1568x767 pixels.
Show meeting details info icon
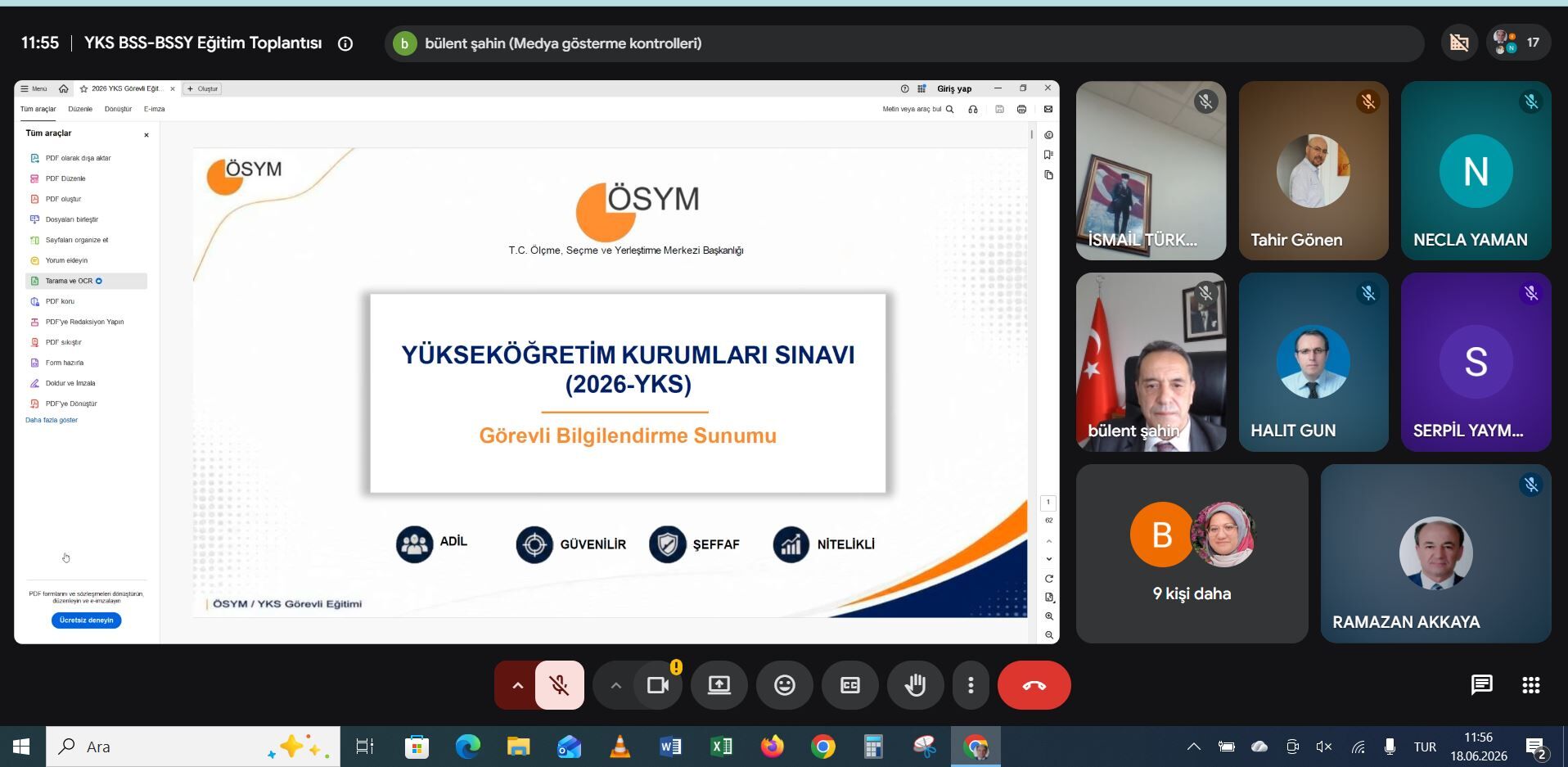pos(345,43)
